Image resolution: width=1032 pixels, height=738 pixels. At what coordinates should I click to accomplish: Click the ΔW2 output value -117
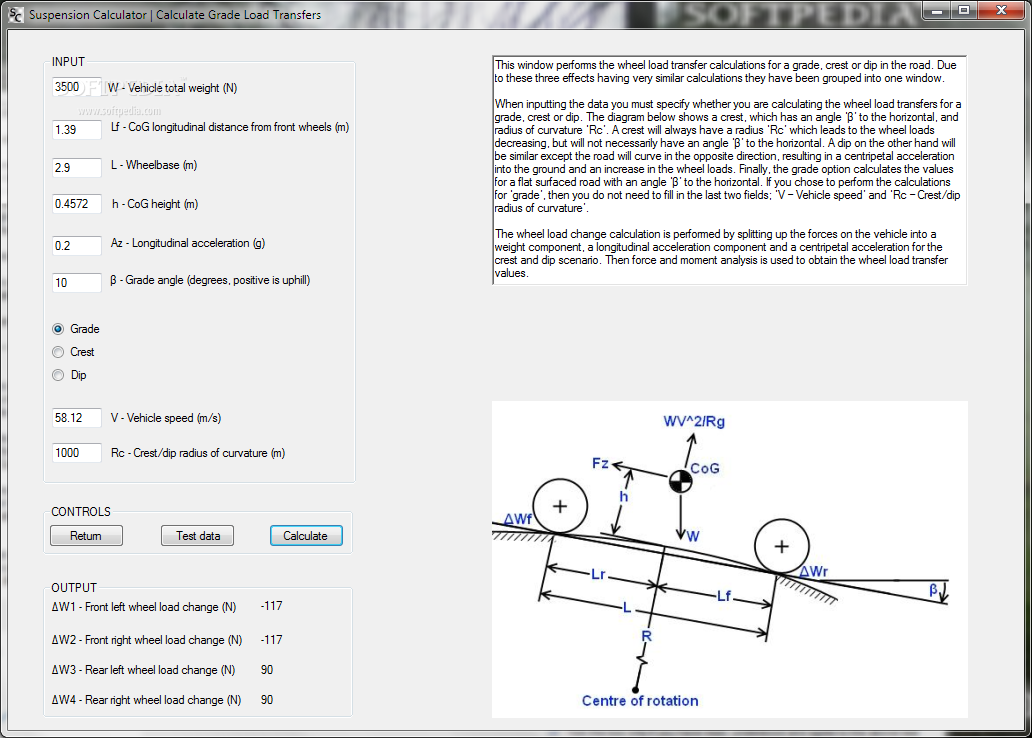pos(271,640)
